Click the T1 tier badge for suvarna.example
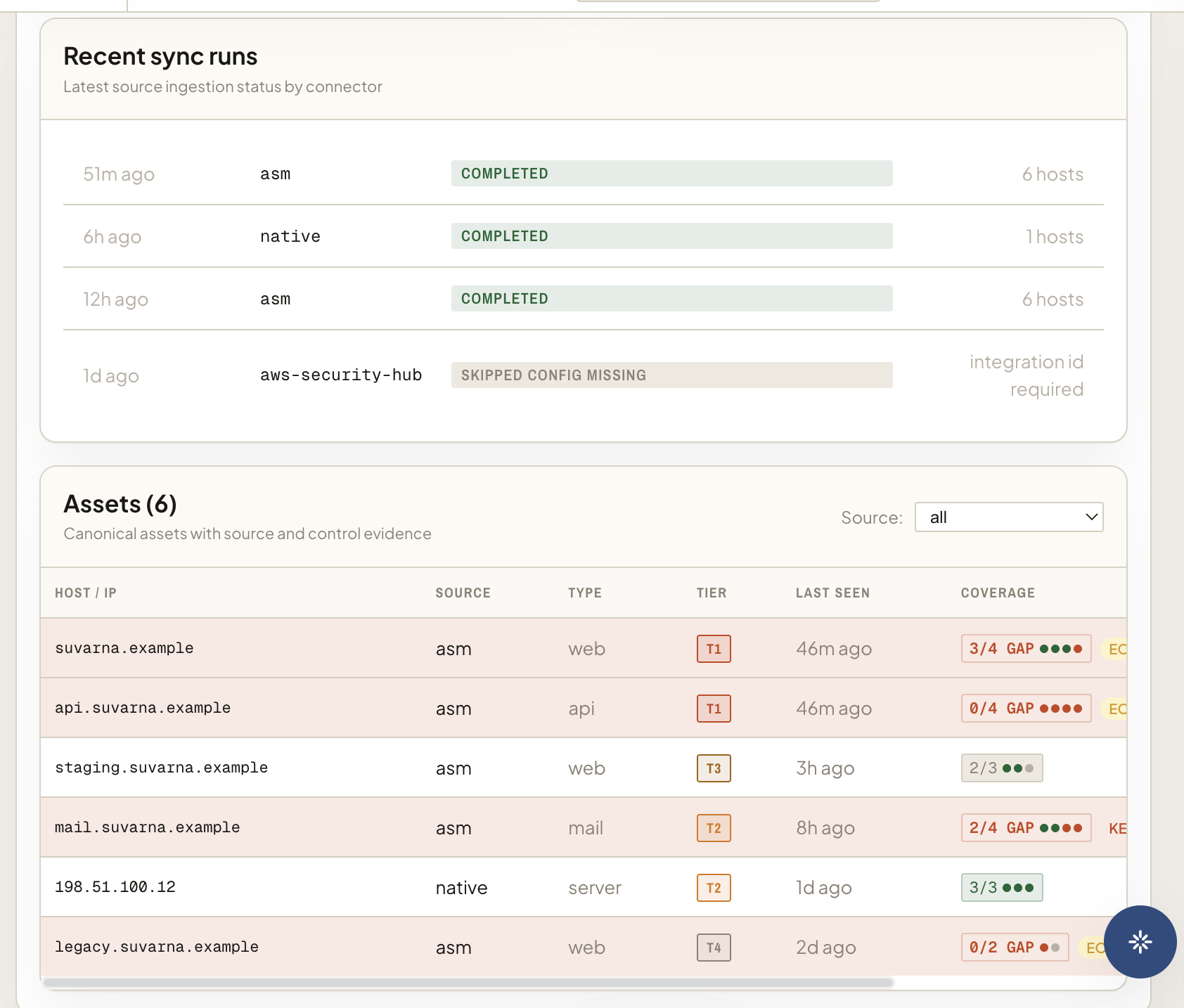The image size is (1184, 1008). [x=714, y=649]
